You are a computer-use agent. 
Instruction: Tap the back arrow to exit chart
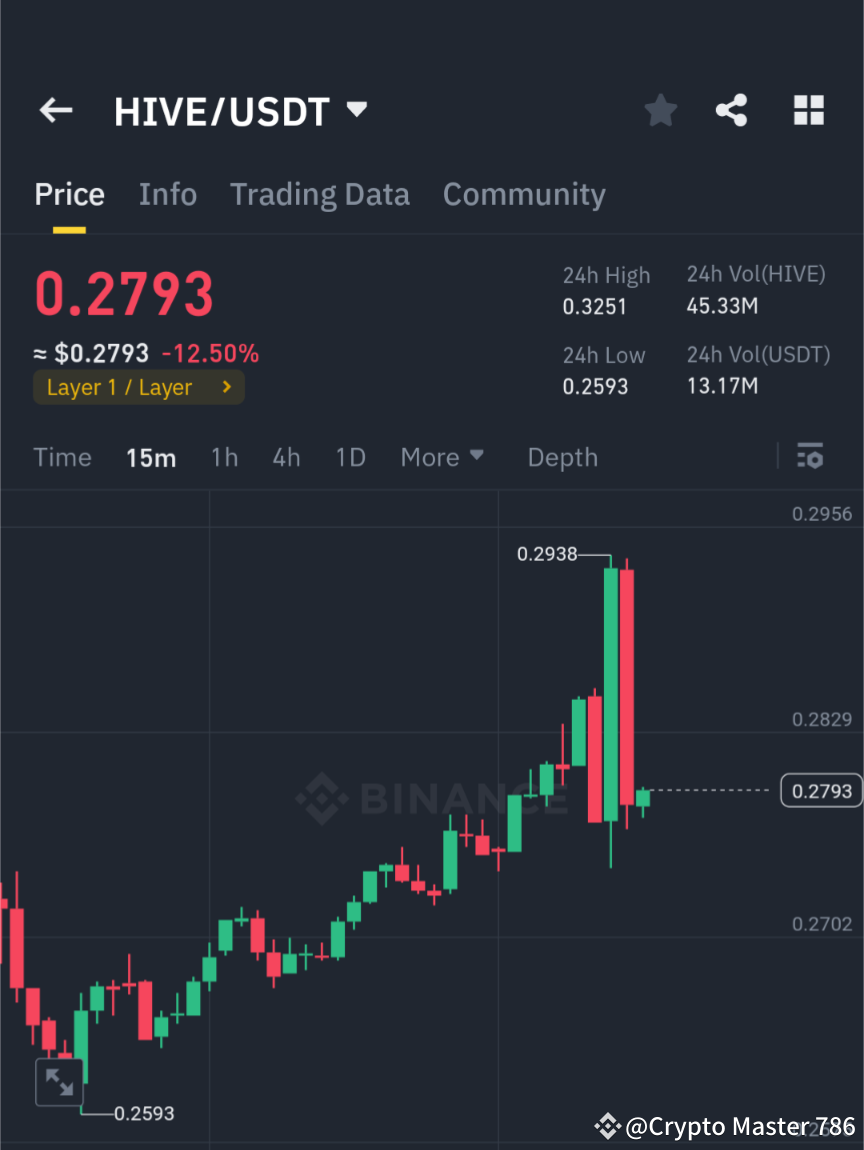pyautogui.click(x=55, y=110)
